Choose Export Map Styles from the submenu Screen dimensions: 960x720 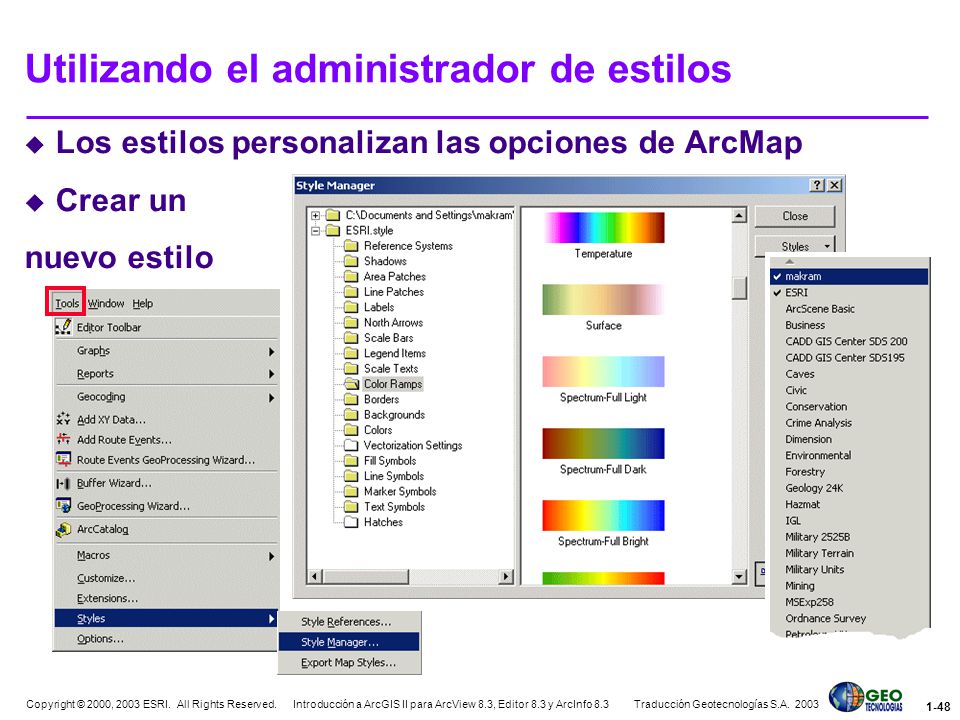(x=350, y=662)
